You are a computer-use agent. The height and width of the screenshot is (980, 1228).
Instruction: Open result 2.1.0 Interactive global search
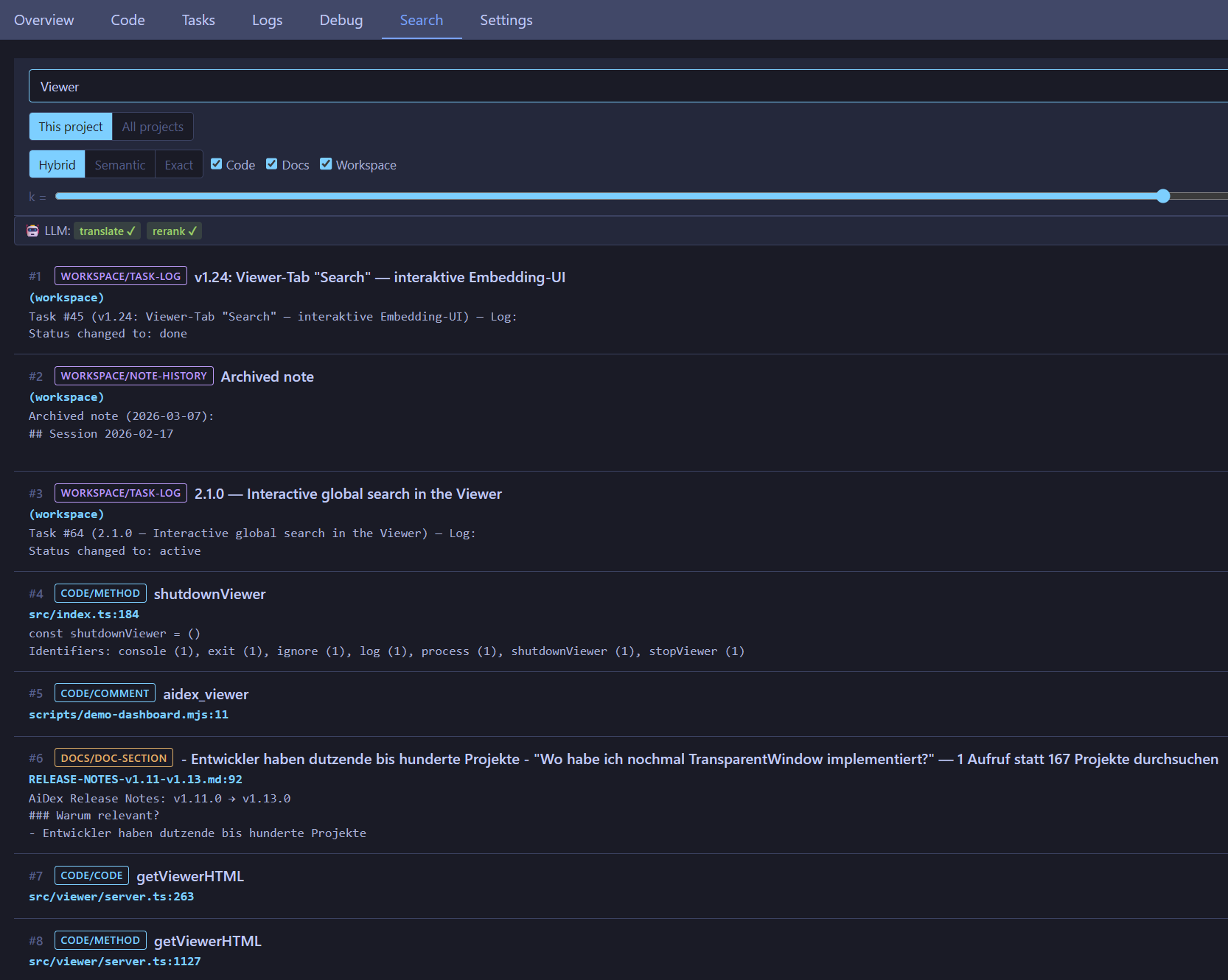pos(348,494)
